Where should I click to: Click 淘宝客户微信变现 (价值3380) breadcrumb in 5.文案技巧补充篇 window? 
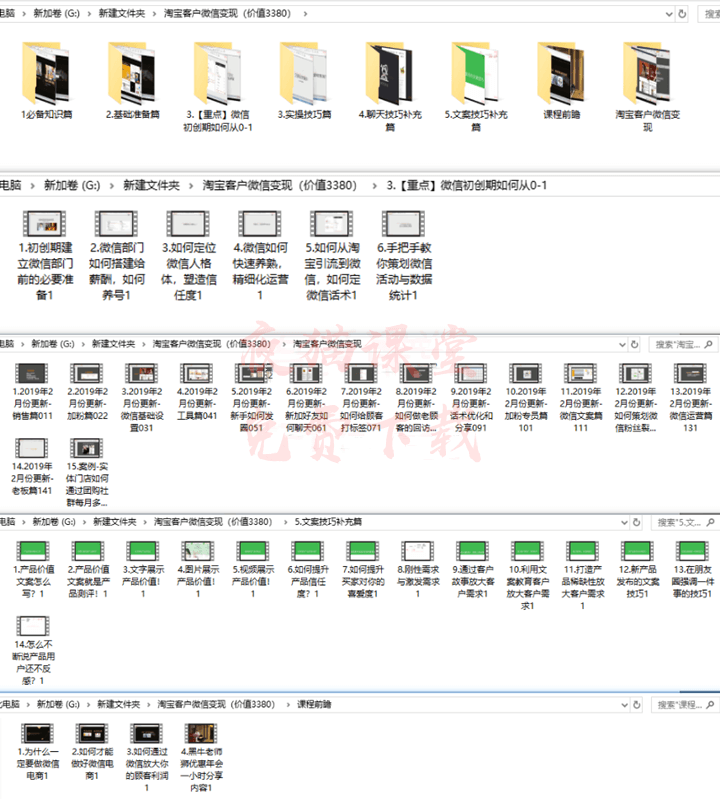213,522
